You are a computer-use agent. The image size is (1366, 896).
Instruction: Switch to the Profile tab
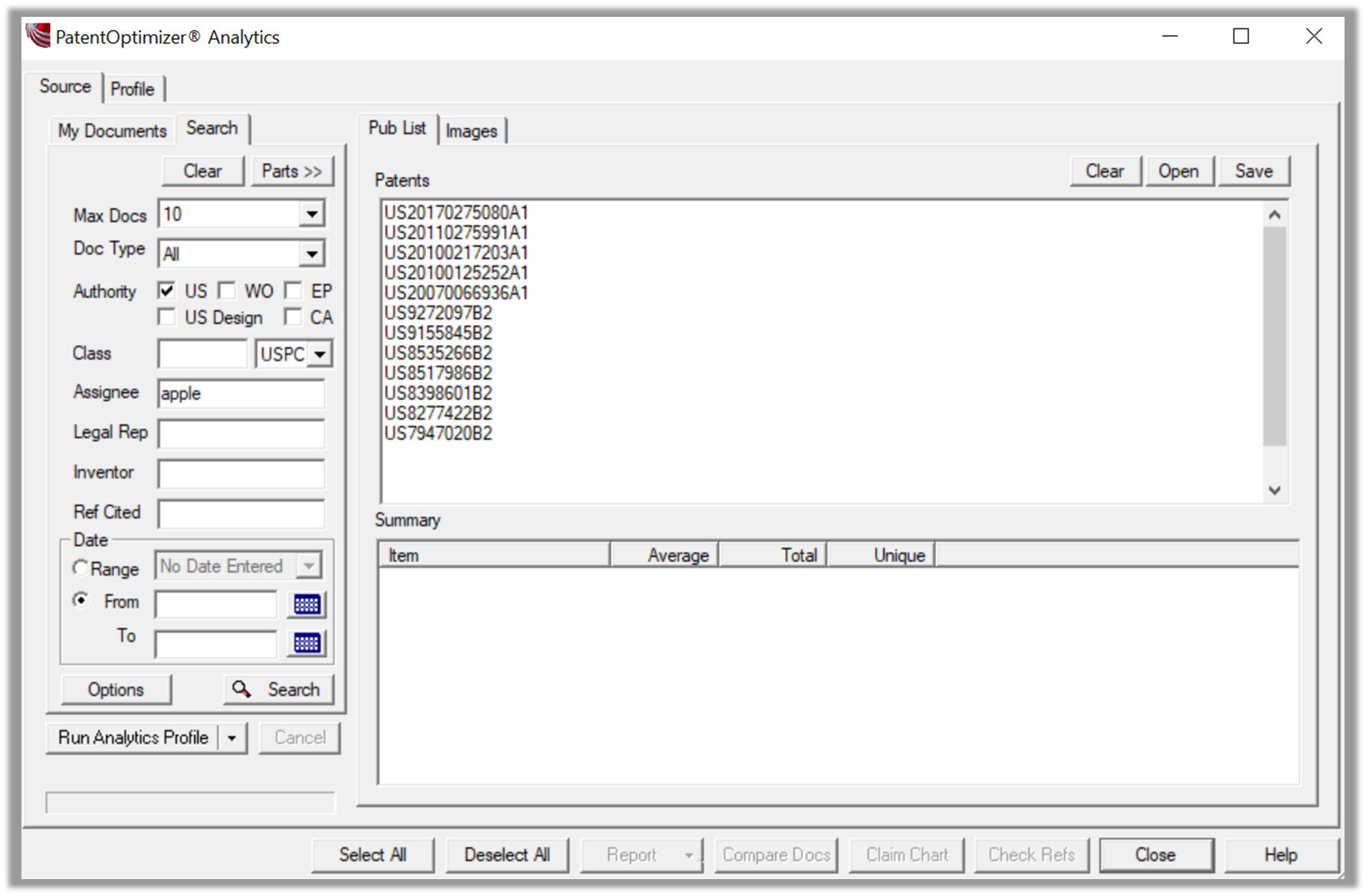pos(133,89)
